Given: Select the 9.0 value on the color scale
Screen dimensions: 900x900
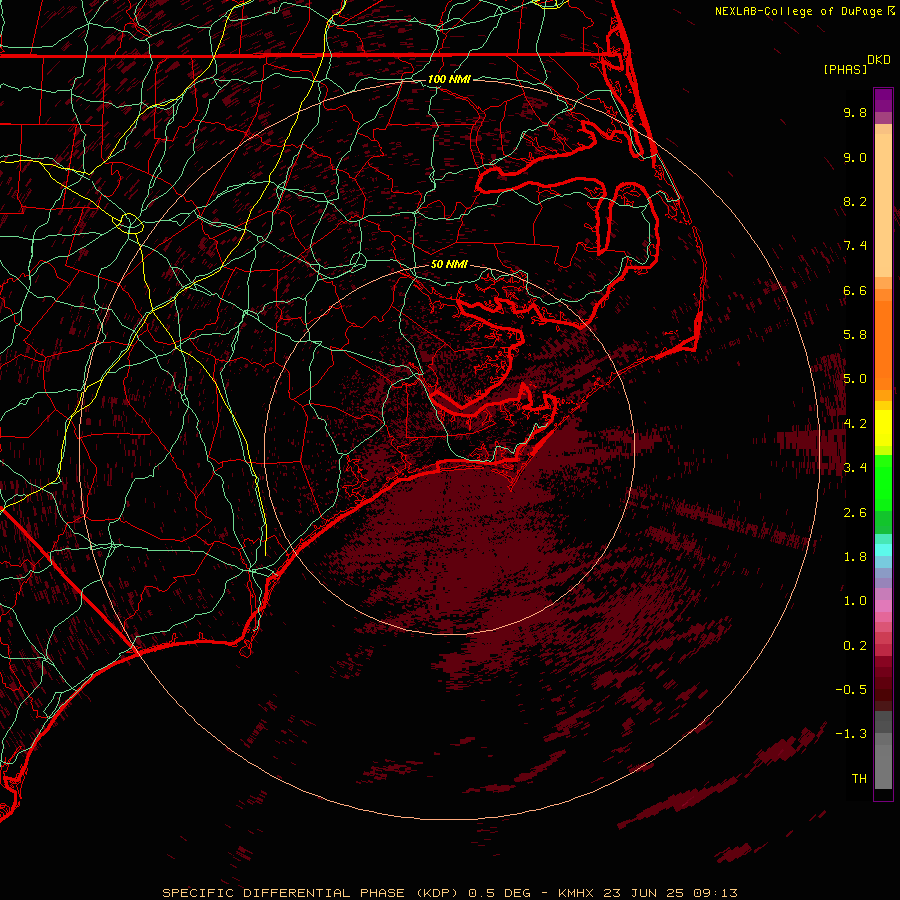Looking at the screenshot, I should 855,157.
